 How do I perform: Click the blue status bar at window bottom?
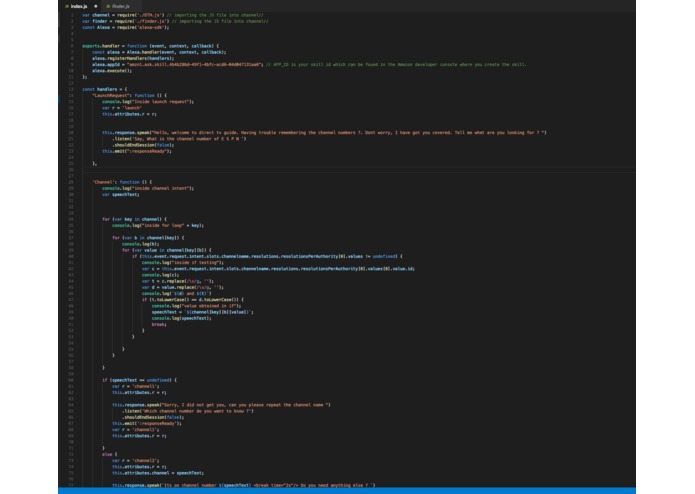[x=347, y=491]
